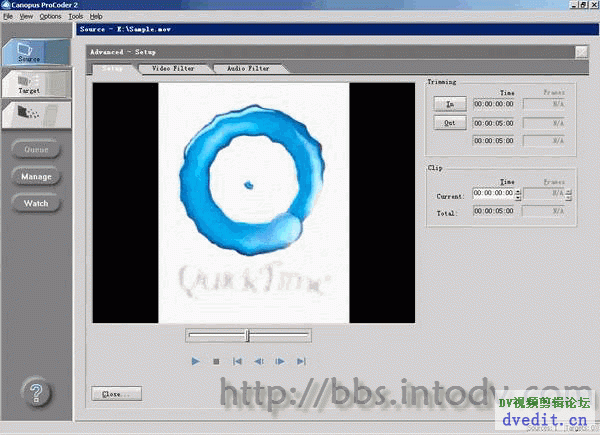Click the Total frames N/A field
This screenshot has height=435, width=600.
click(x=543, y=211)
